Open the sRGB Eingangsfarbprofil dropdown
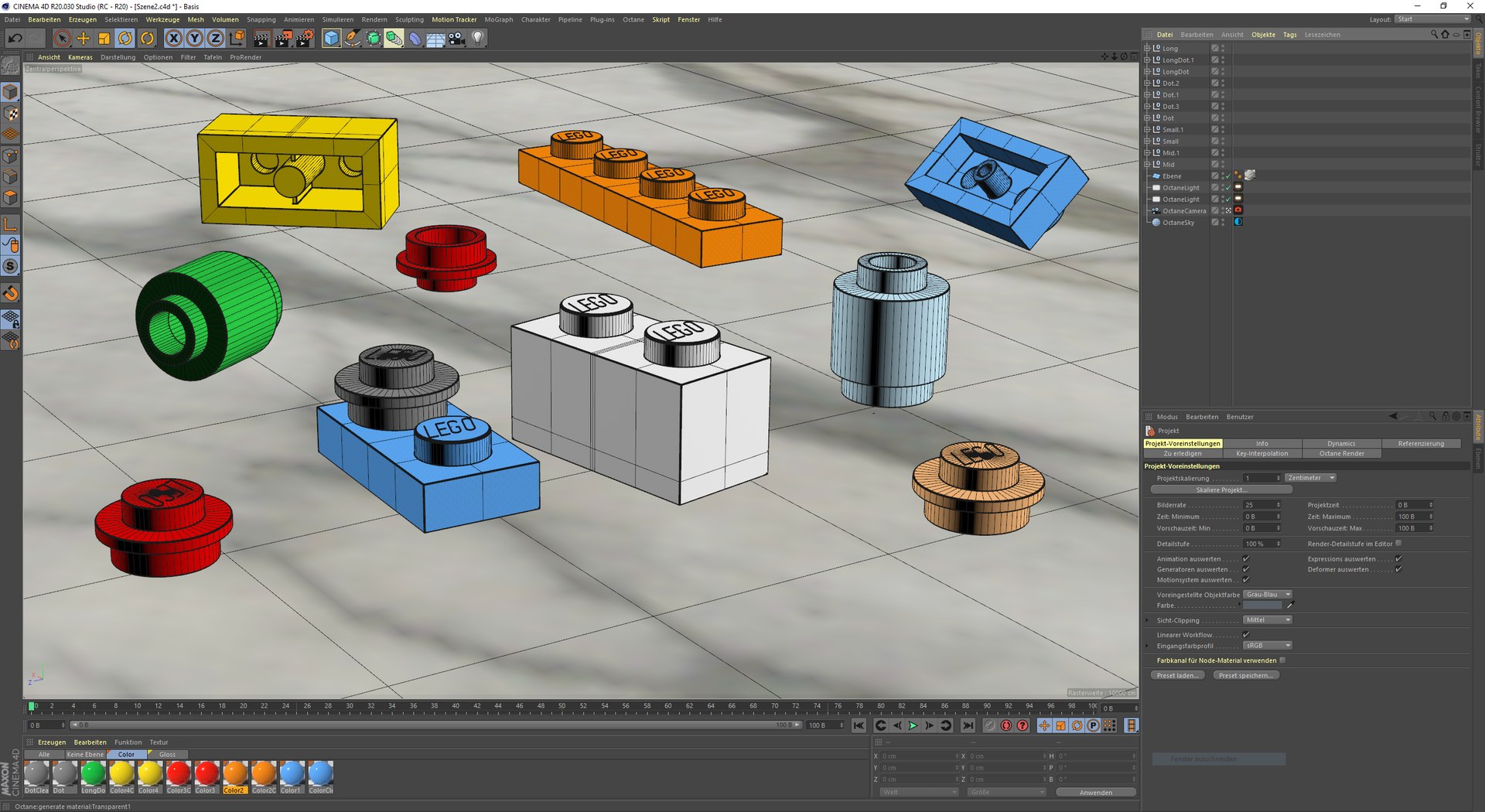 [x=1268, y=646]
